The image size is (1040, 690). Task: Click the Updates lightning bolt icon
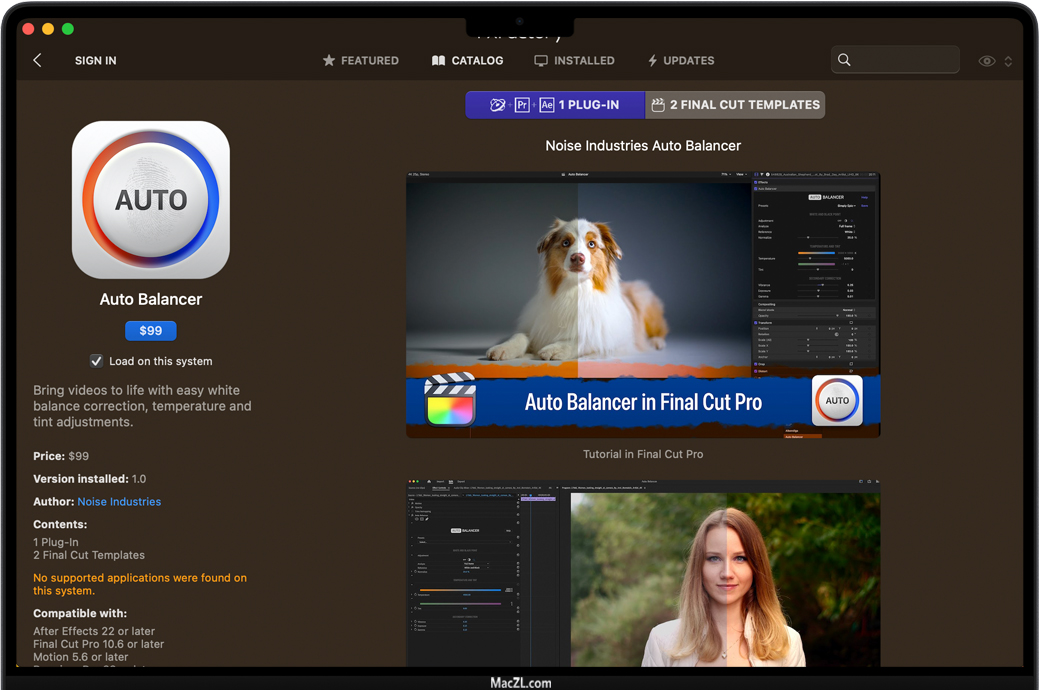pos(652,61)
